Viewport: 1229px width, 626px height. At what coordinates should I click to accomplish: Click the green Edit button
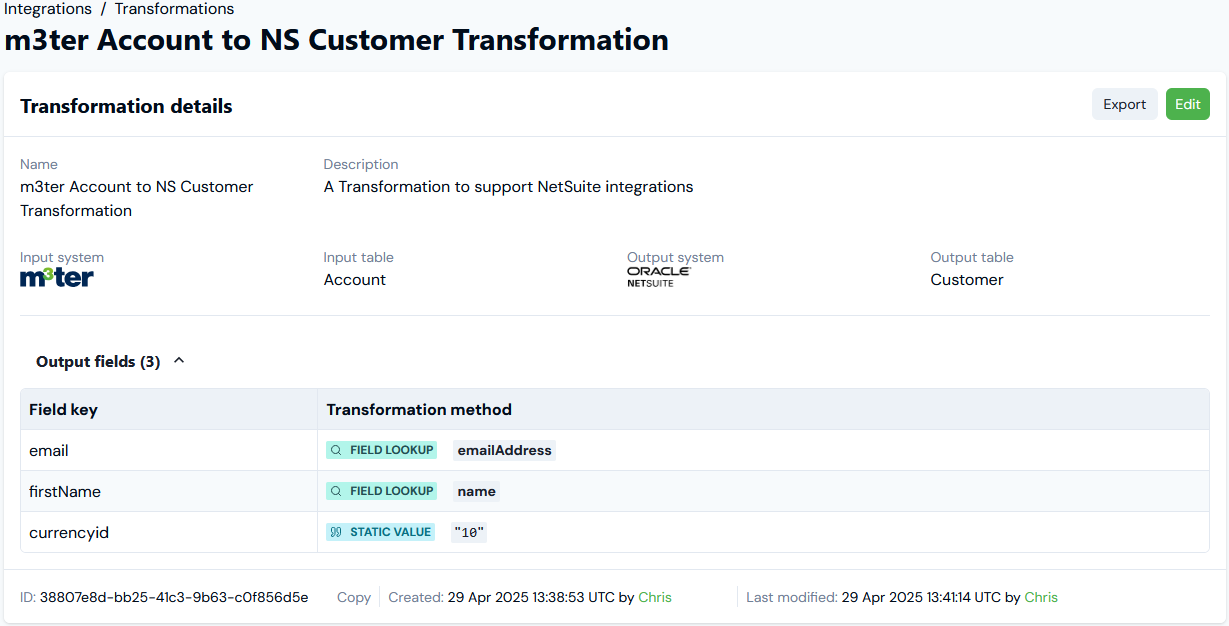point(1187,104)
